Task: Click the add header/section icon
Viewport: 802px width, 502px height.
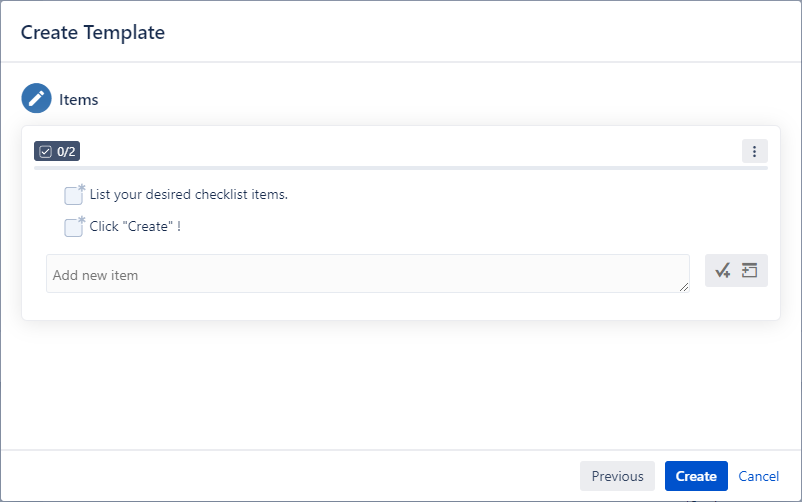Action: [749, 271]
